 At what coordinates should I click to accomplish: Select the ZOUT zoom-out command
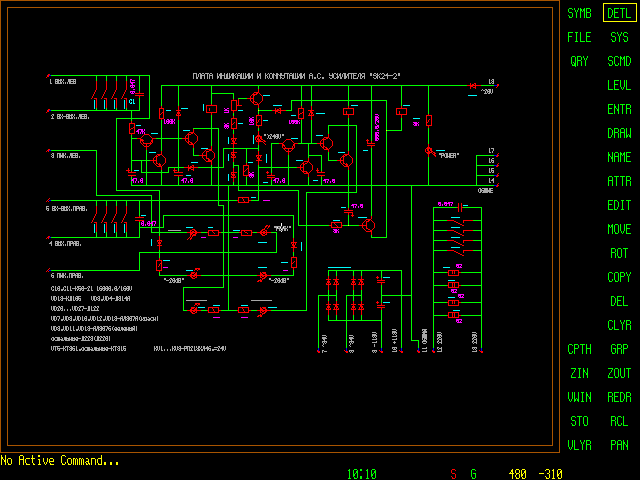(619, 373)
